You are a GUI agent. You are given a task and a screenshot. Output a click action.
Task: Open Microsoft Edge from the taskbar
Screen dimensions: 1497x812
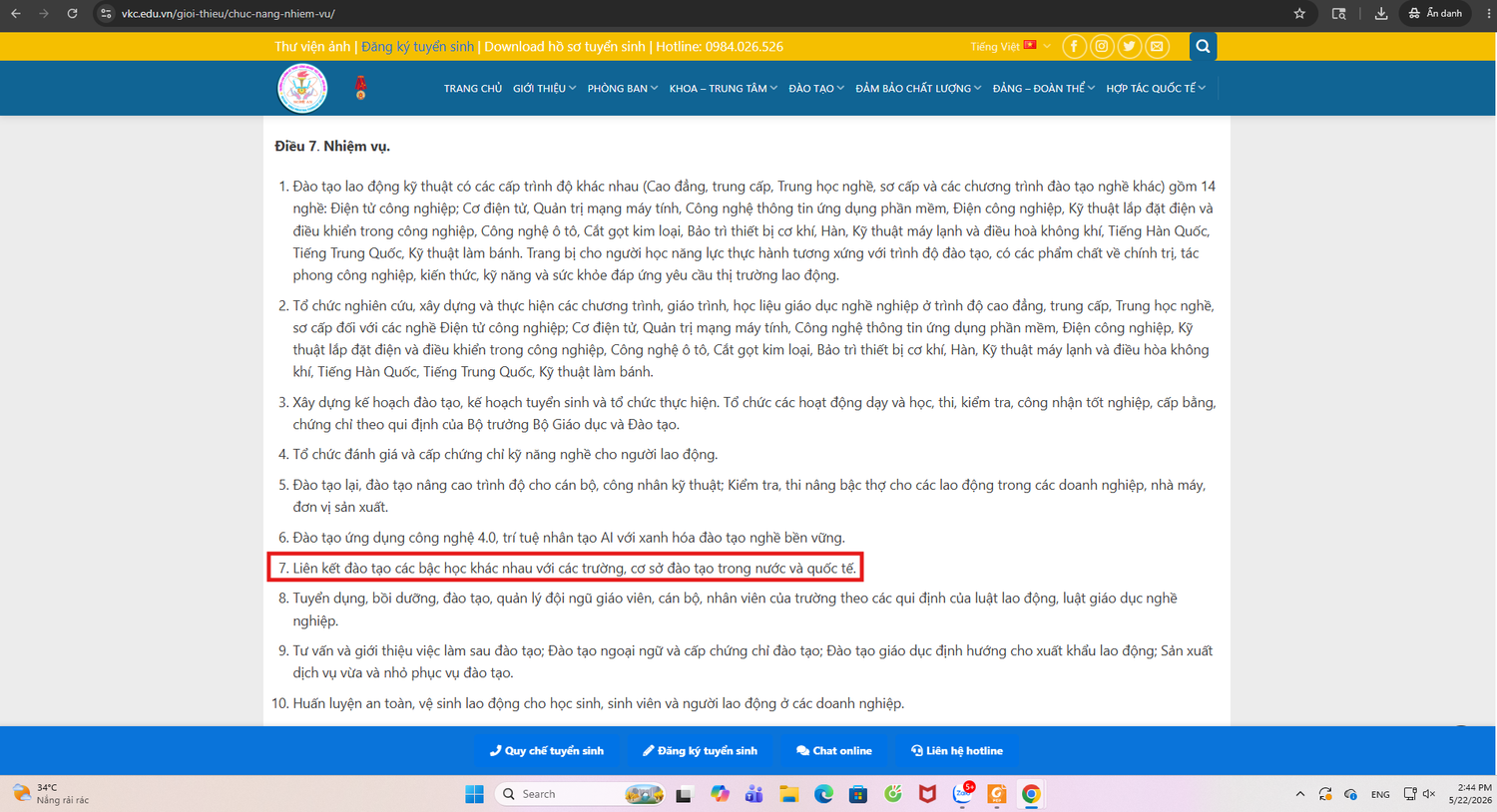click(823, 794)
